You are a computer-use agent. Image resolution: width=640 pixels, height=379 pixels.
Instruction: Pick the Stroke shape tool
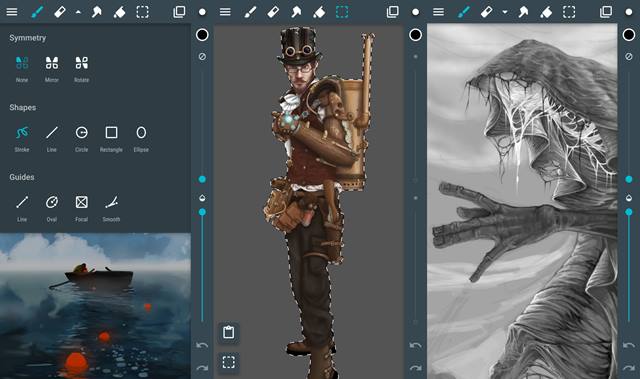[x=22, y=139]
